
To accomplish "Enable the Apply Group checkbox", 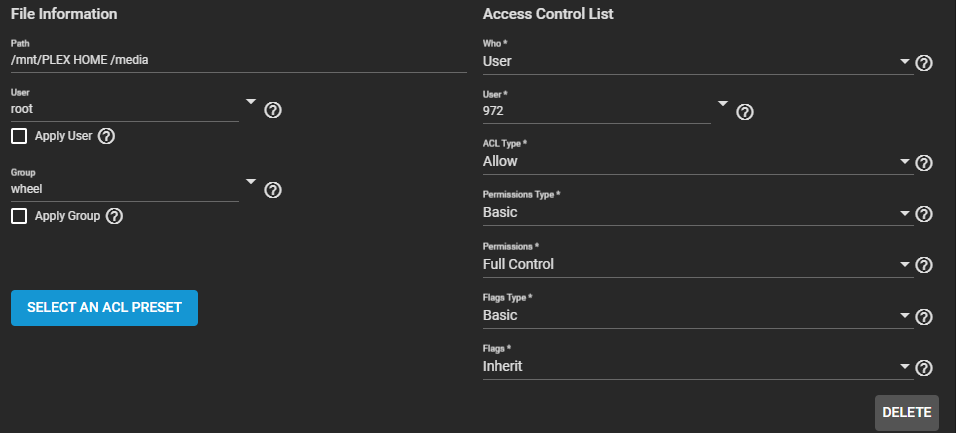I will pos(20,216).
